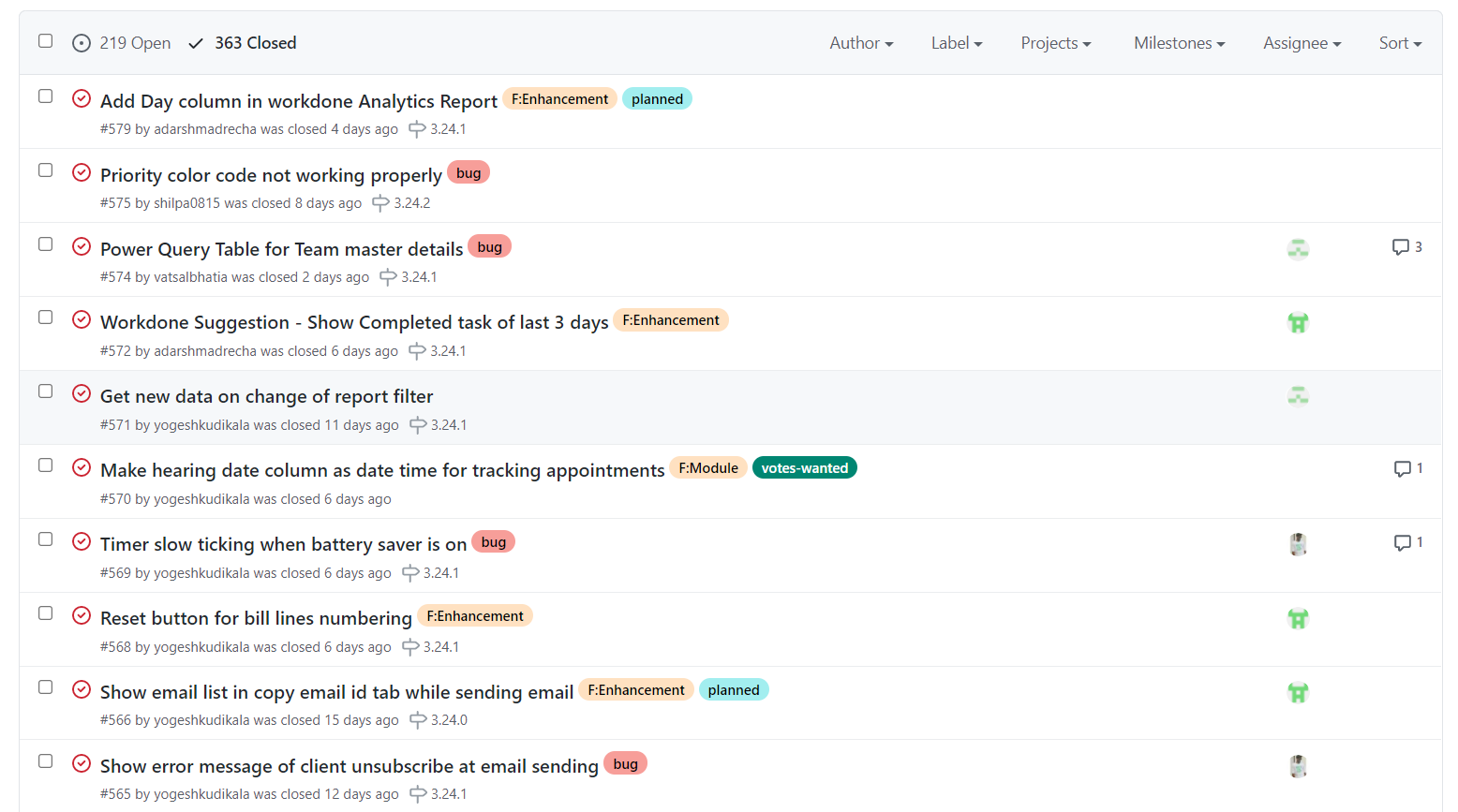Click the planned label on issue #579
Viewport: 1458px width, 812px height.
click(657, 98)
